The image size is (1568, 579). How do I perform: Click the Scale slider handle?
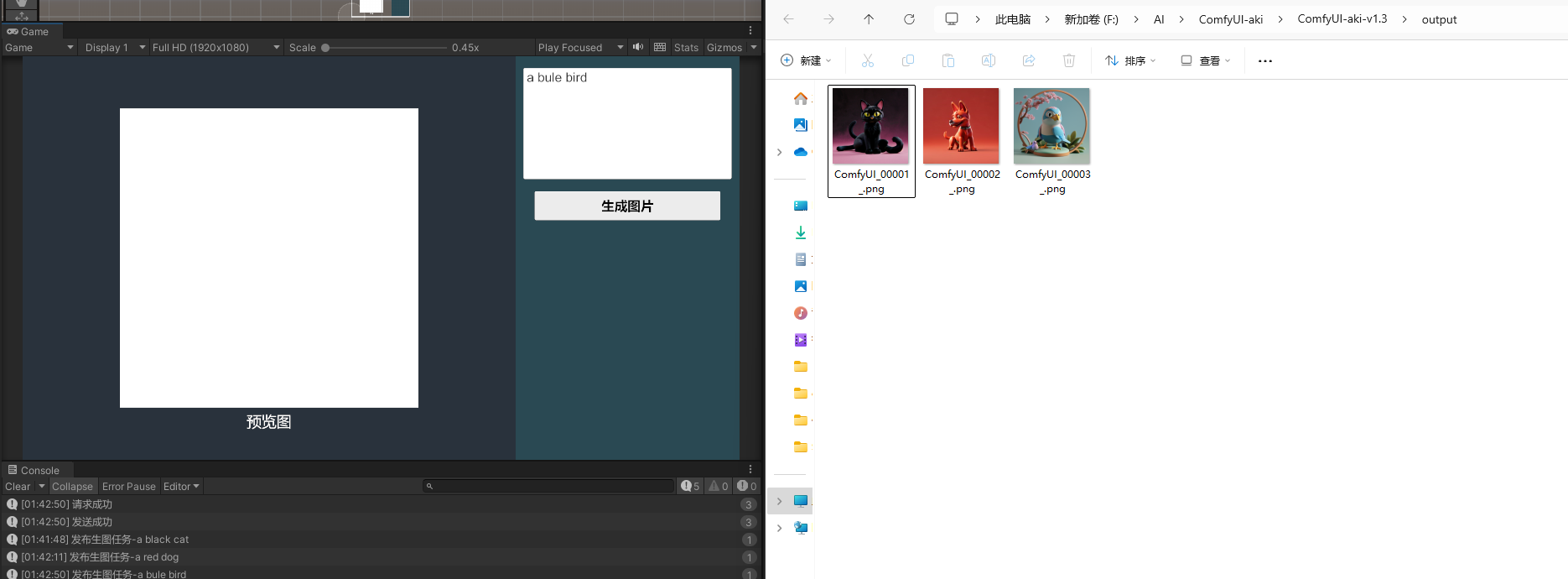pos(325,48)
